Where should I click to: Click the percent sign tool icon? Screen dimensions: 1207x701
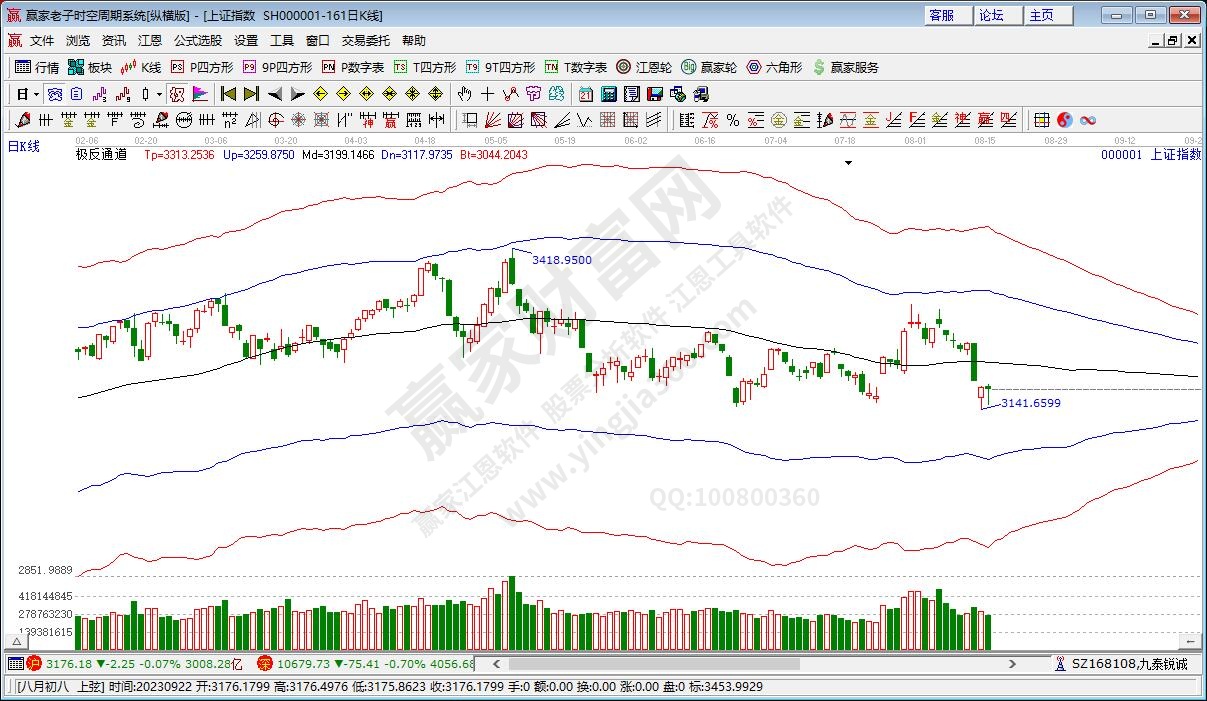[x=732, y=120]
